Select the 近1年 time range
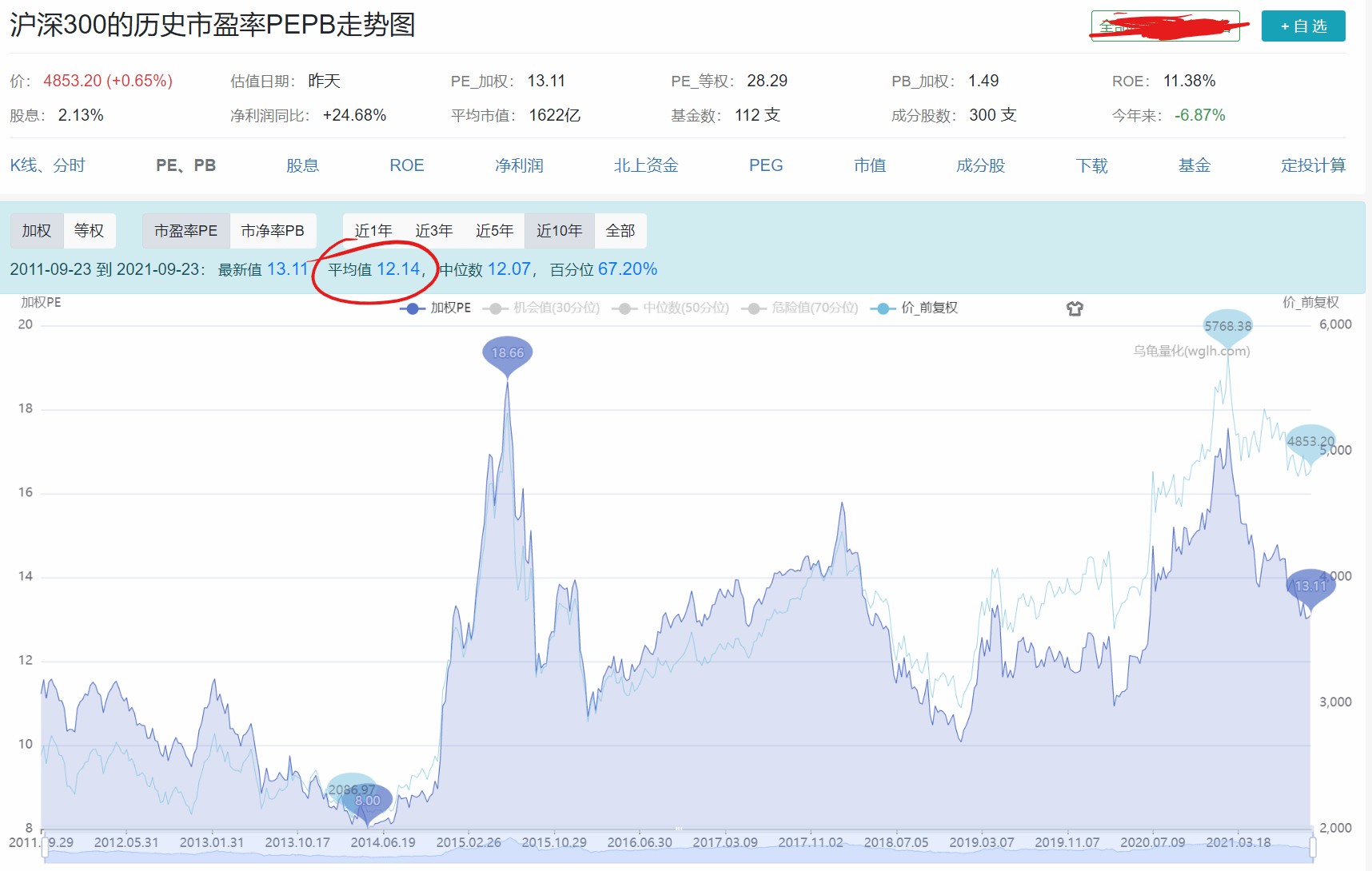The height and width of the screenshot is (871, 1372). click(x=373, y=231)
